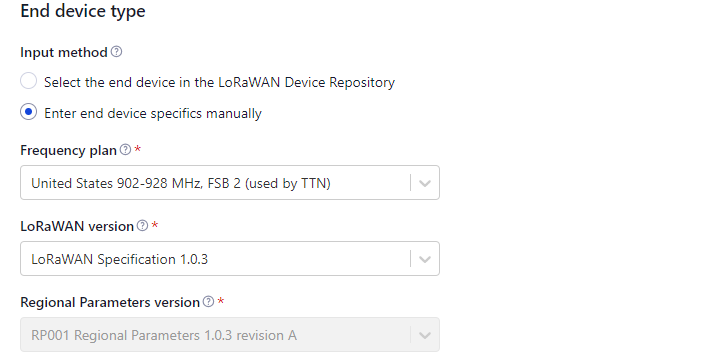
Task: Select the LoRaWAN Device Repository radio button
Action: coord(28,81)
